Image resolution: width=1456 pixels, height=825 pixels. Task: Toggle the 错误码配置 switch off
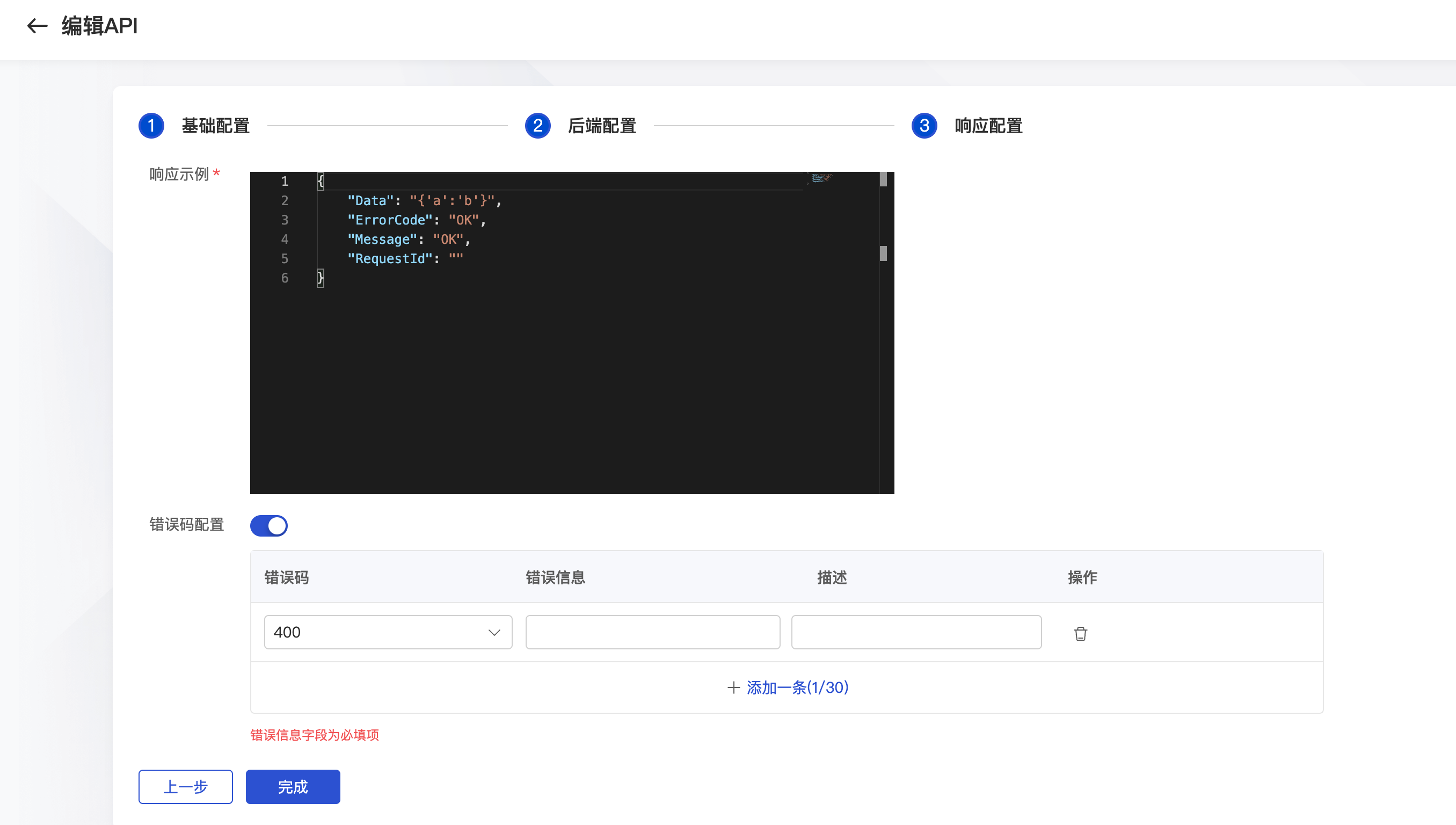(x=269, y=525)
